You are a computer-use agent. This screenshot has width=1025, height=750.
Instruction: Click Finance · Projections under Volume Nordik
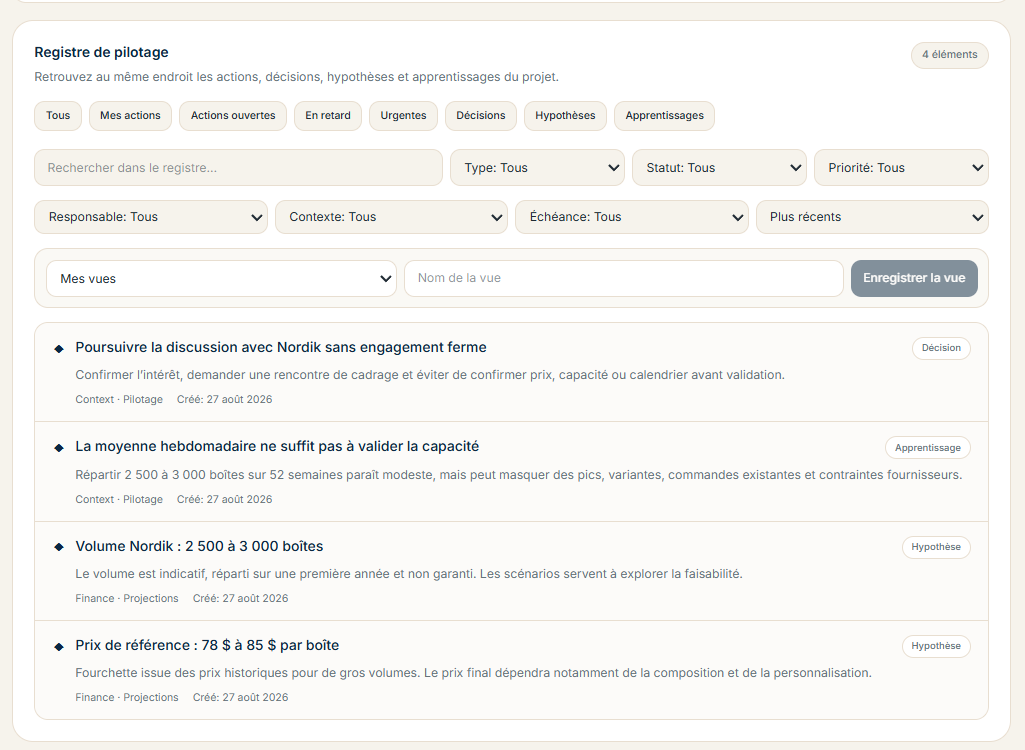click(127, 598)
